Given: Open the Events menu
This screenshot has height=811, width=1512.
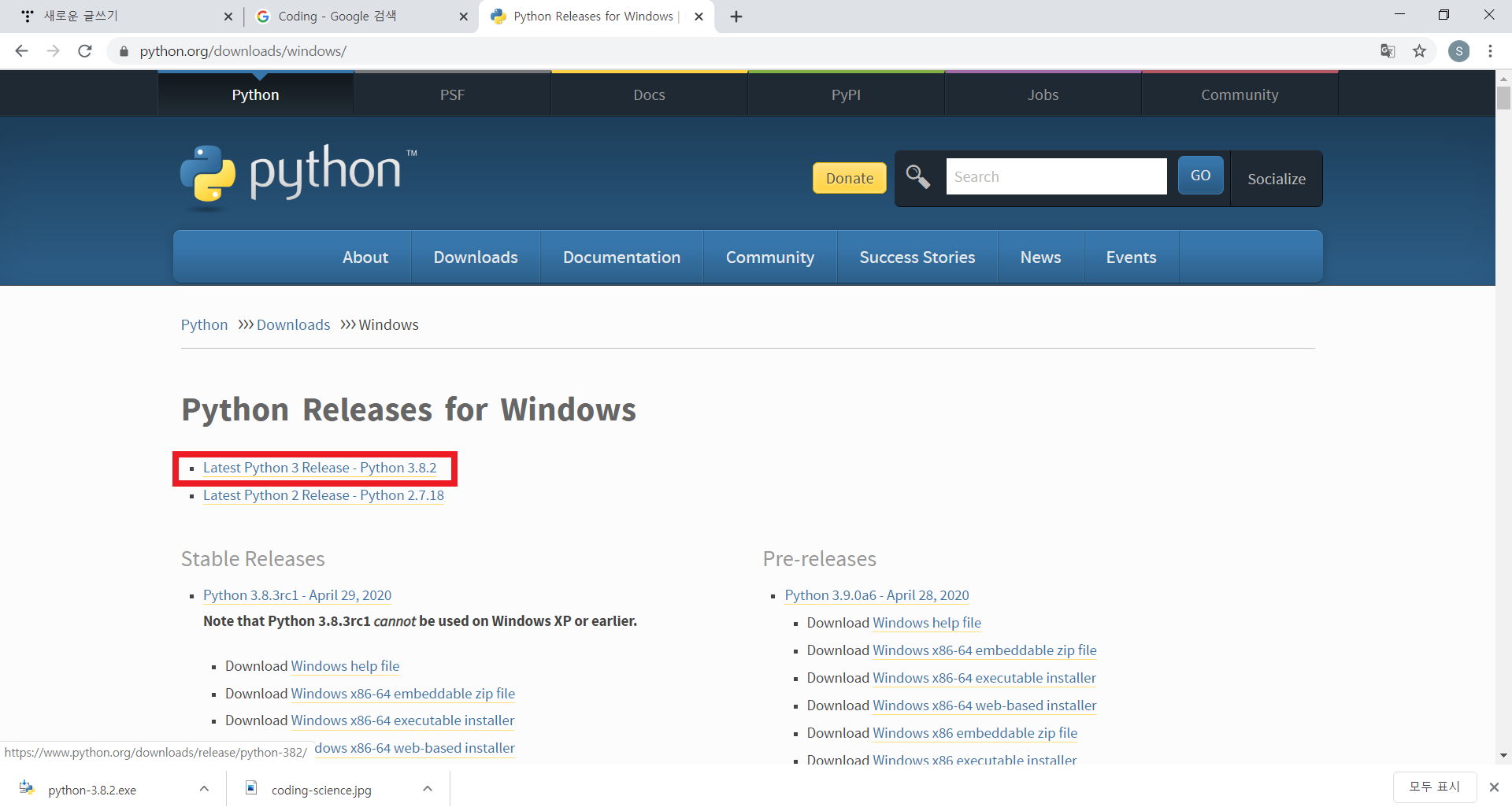Looking at the screenshot, I should pyautogui.click(x=1131, y=257).
